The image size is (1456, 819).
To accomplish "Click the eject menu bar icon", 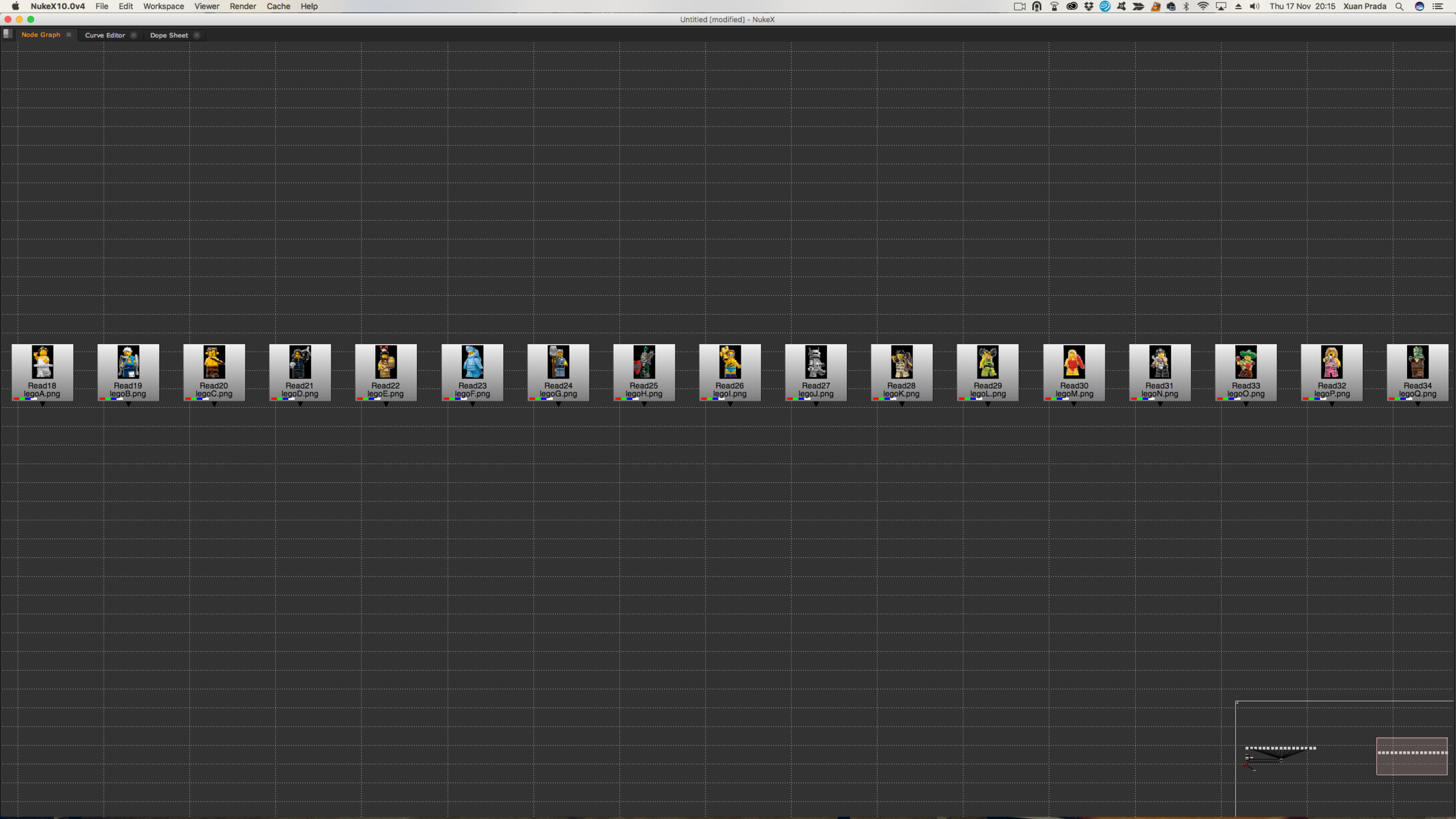I will pos(1238,6).
